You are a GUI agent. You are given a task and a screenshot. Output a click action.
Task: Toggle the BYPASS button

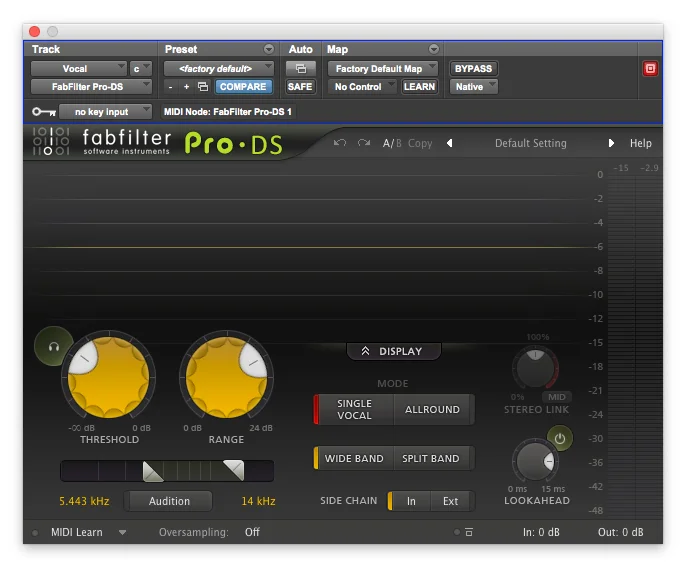474,69
